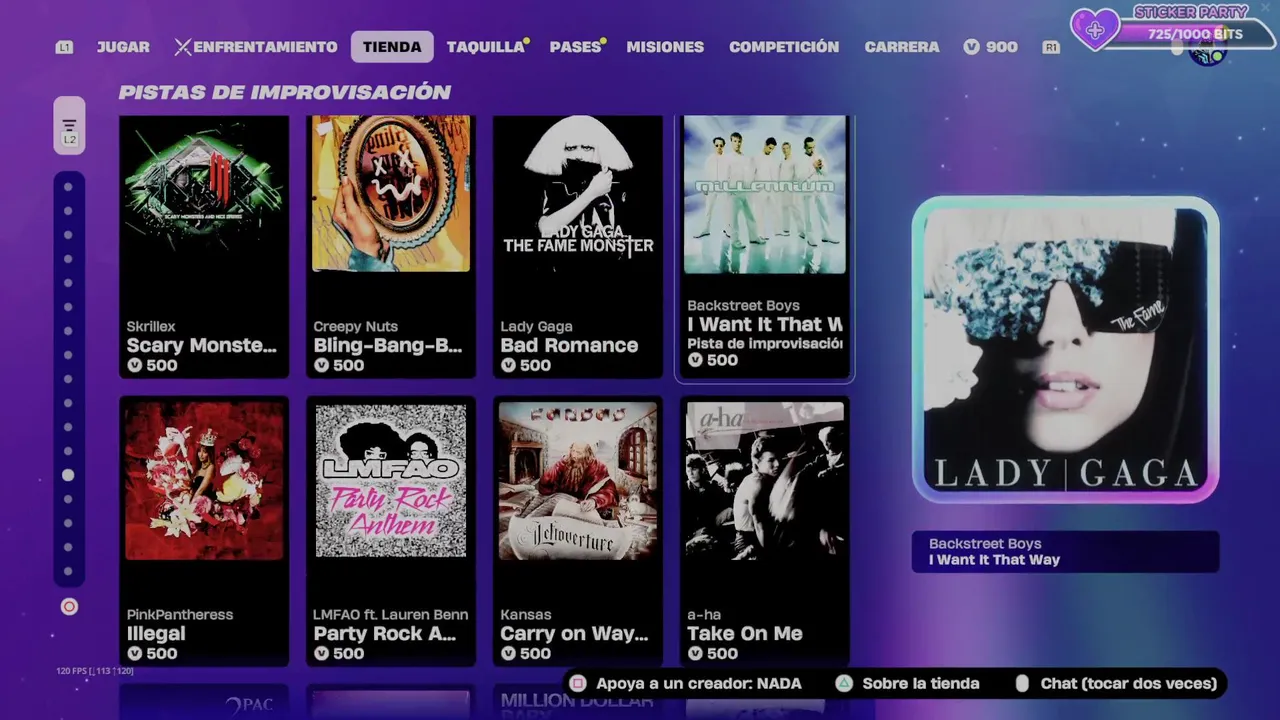
Task: Click the L1 shoulder button icon
Action: (x=64, y=47)
